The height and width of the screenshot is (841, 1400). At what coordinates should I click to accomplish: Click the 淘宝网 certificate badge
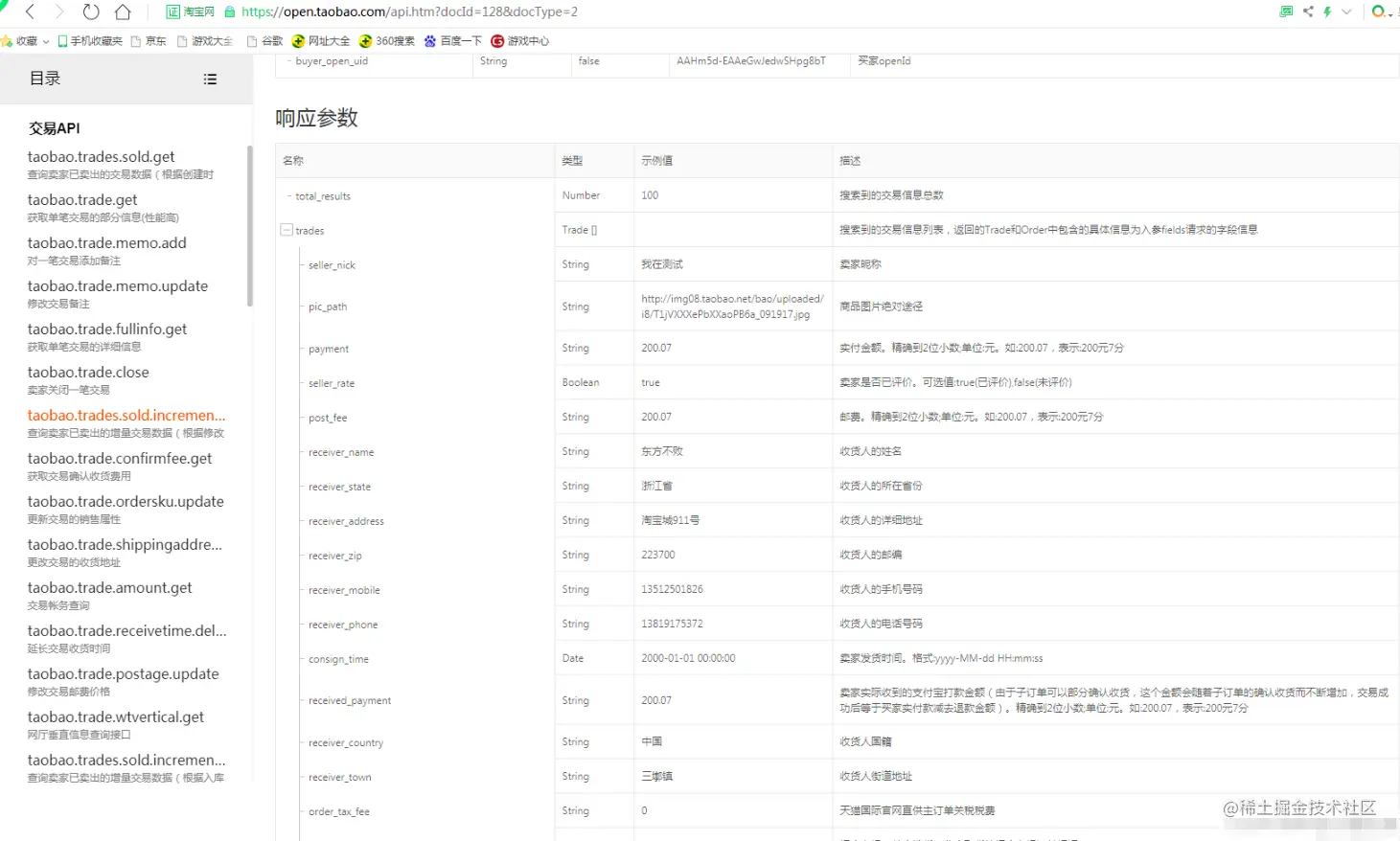pyautogui.click(x=191, y=11)
